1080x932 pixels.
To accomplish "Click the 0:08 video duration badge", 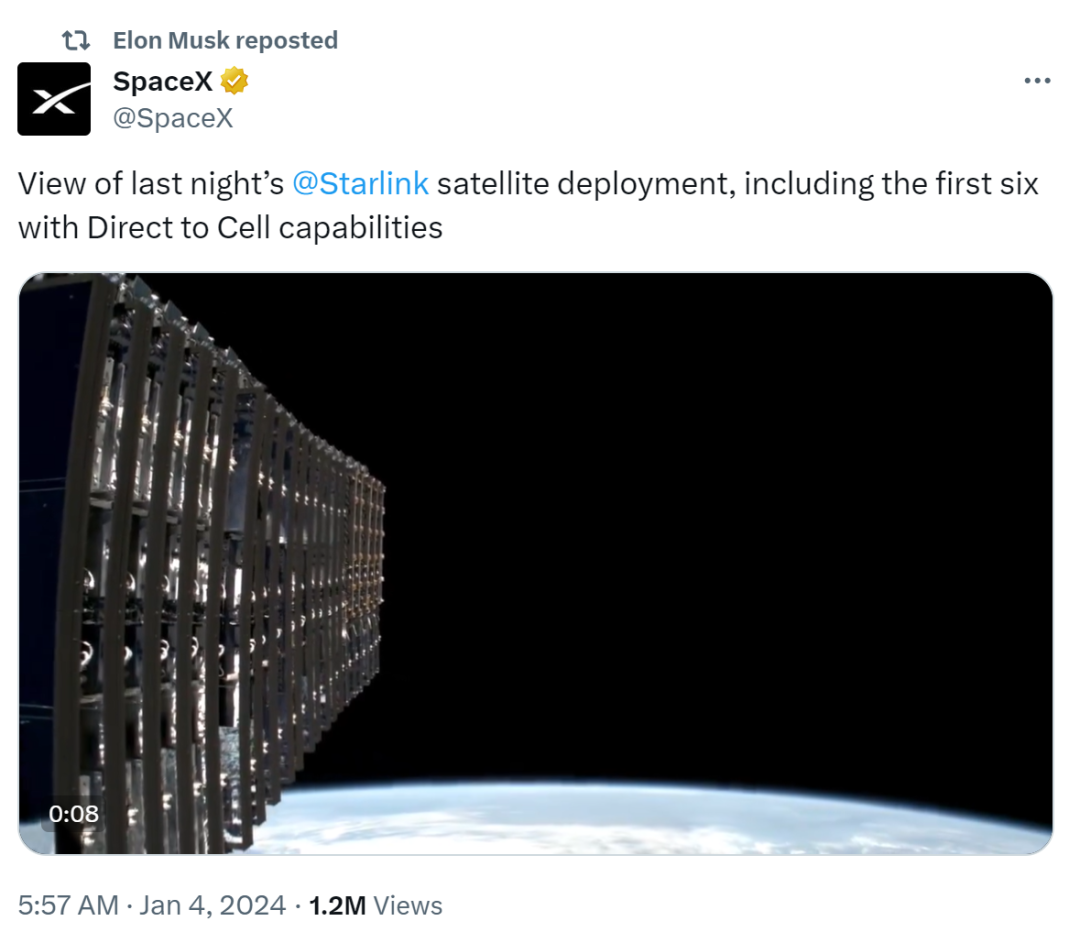I will tap(74, 814).
